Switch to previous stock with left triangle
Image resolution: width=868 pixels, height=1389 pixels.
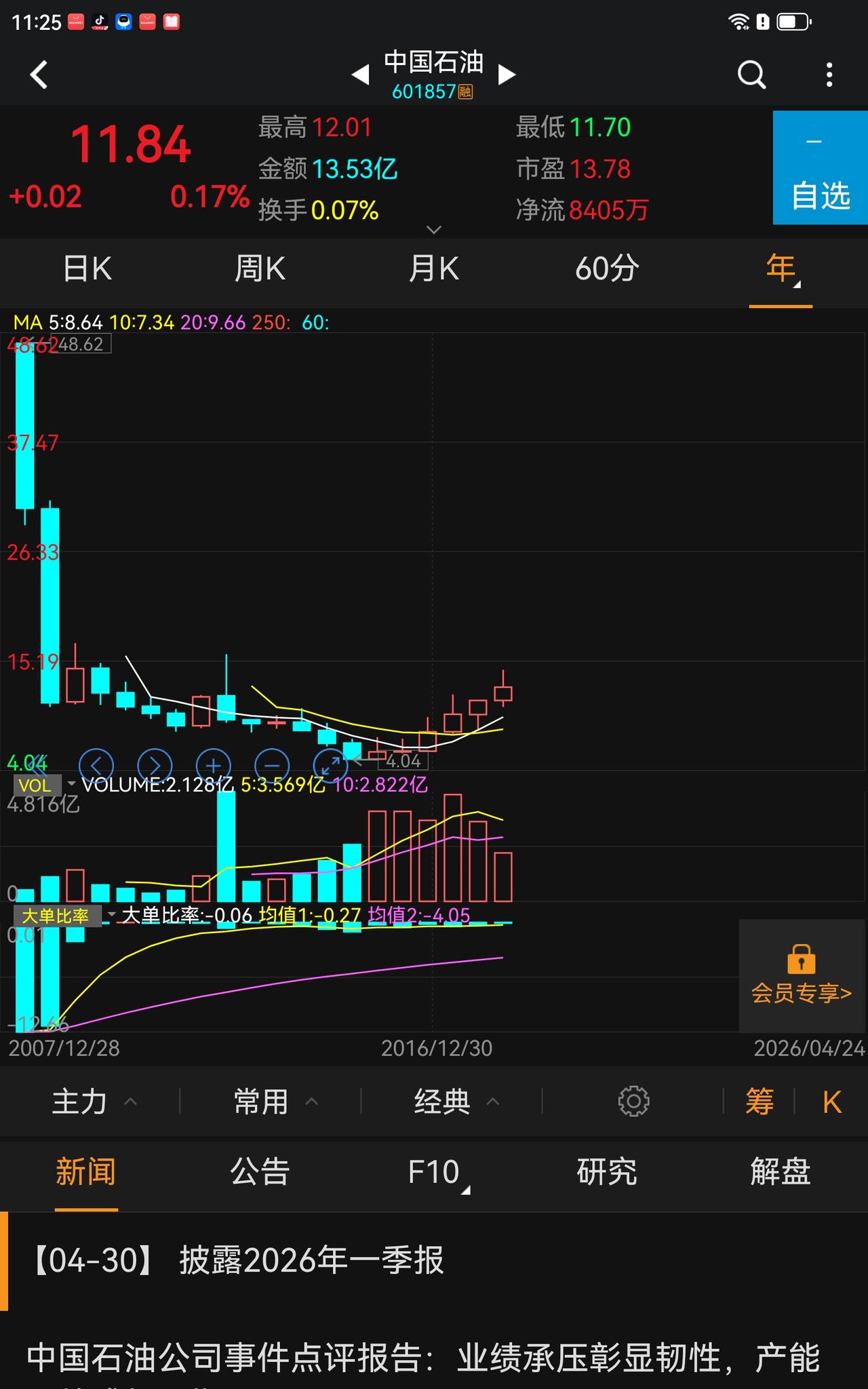click(x=361, y=75)
